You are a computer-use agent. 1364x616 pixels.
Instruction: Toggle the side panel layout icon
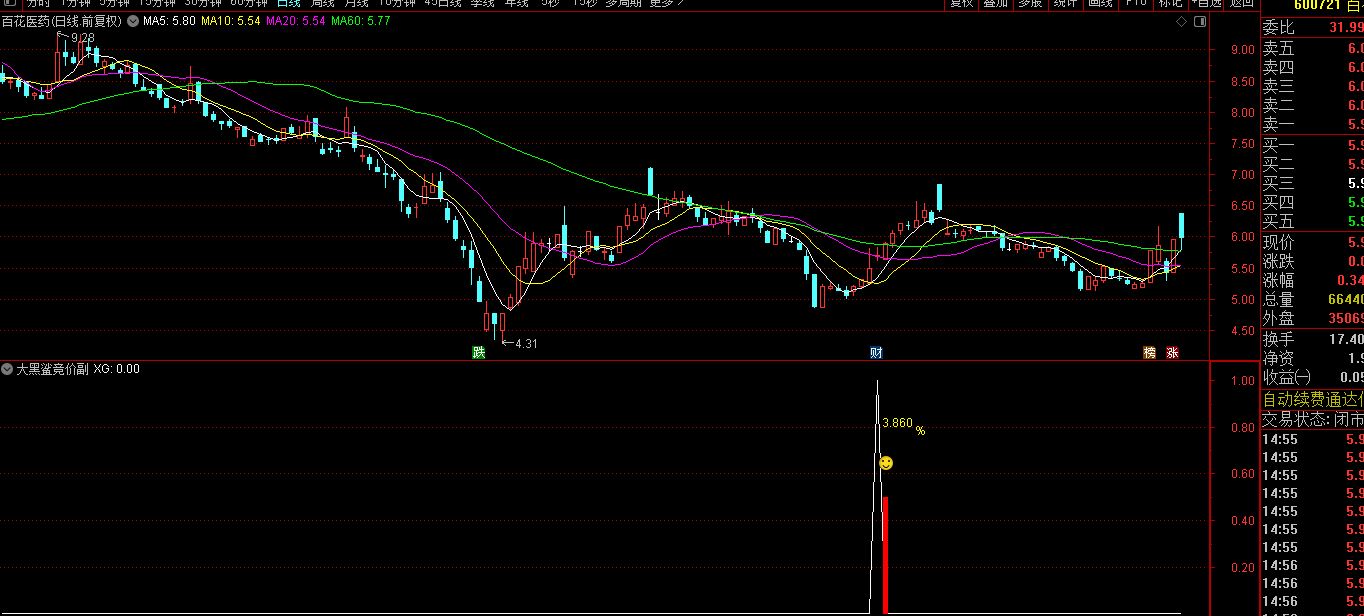click(1199, 21)
